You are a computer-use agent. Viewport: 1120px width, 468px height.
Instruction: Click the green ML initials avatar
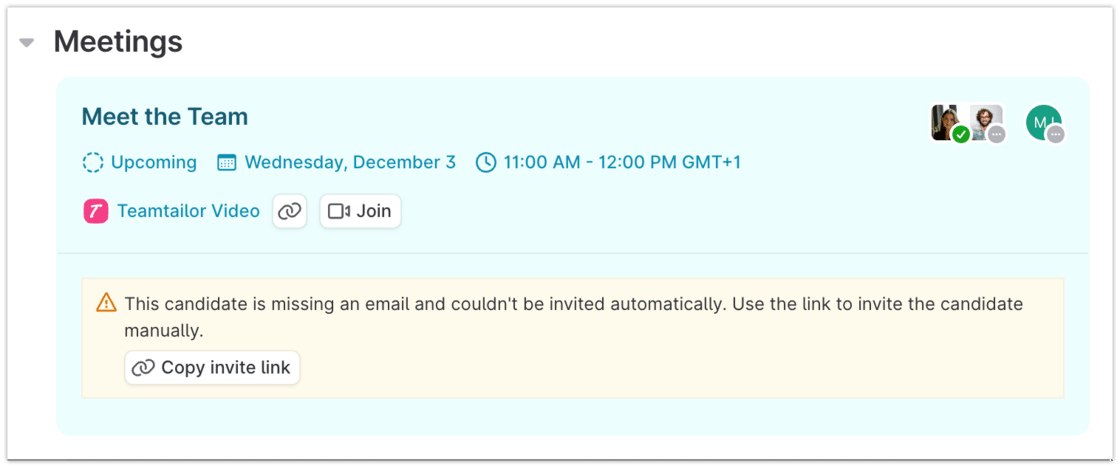[x=1042, y=121]
